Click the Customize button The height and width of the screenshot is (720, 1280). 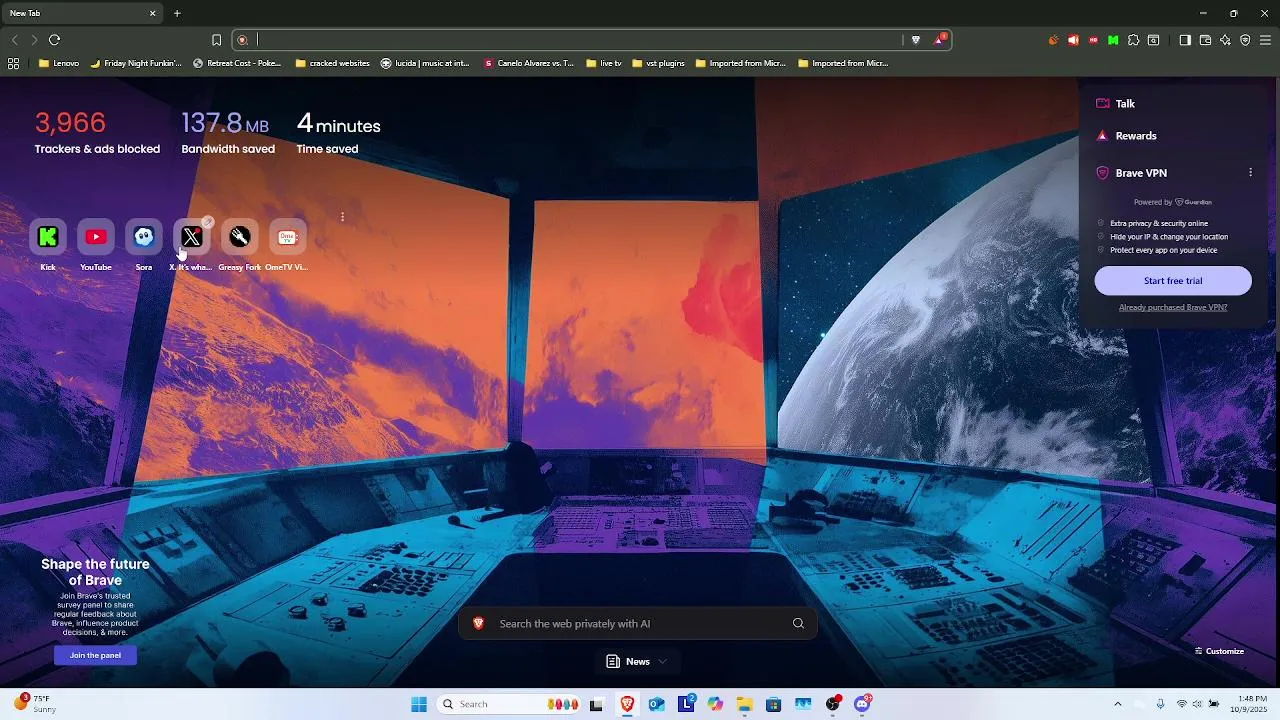tap(1219, 651)
